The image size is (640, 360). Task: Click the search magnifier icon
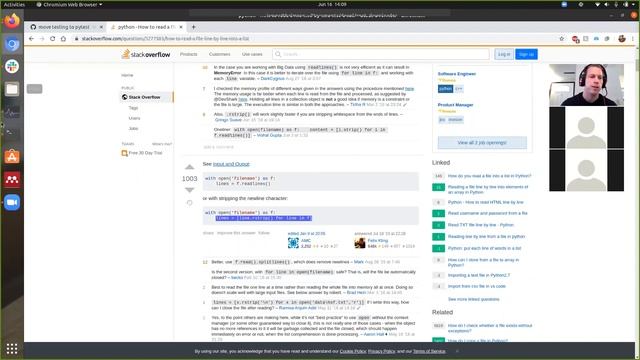[x=278, y=54]
